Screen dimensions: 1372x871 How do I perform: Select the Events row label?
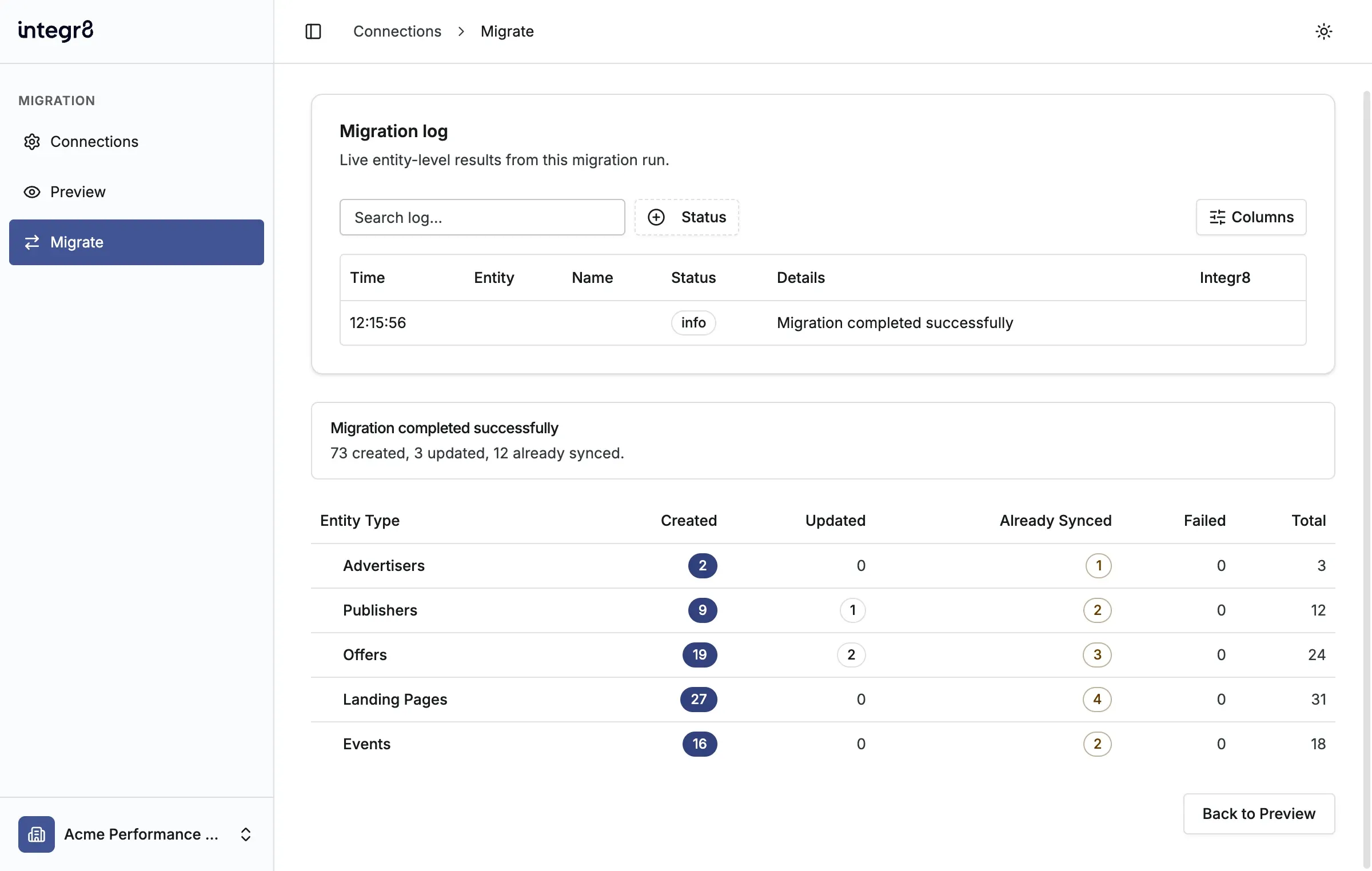tap(366, 744)
